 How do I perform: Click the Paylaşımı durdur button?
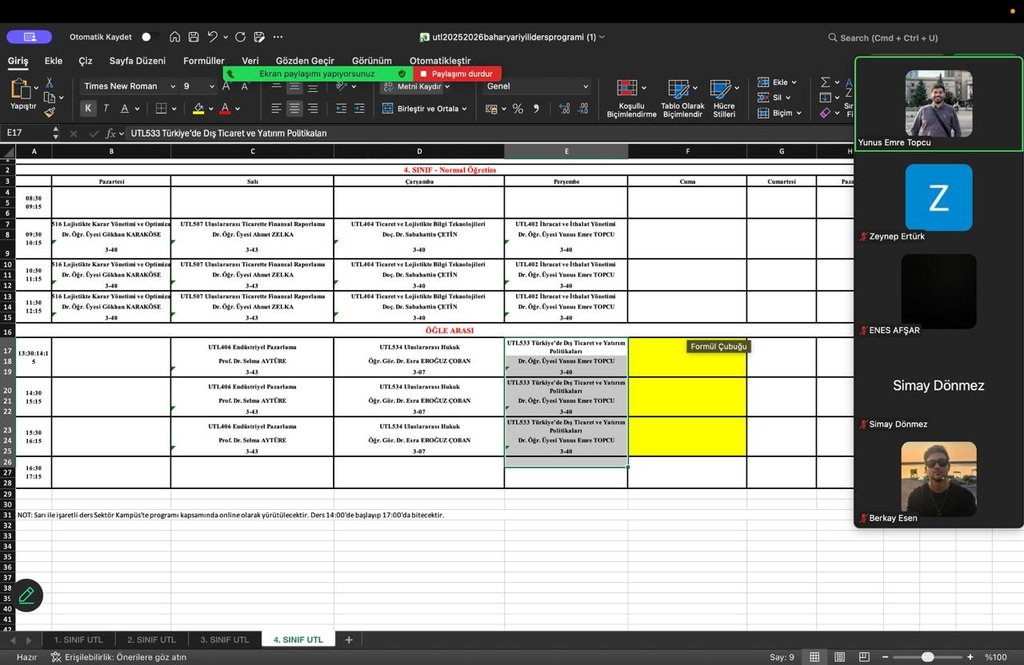(457, 74)
